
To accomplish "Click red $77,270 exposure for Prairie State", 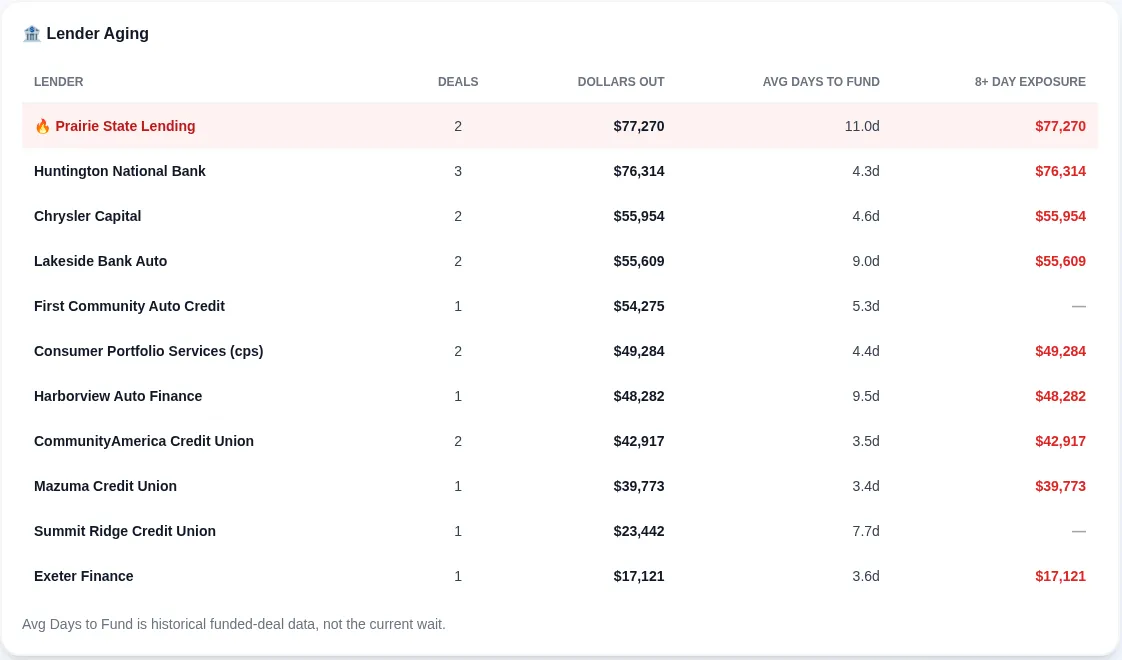I will point(1060,126).
